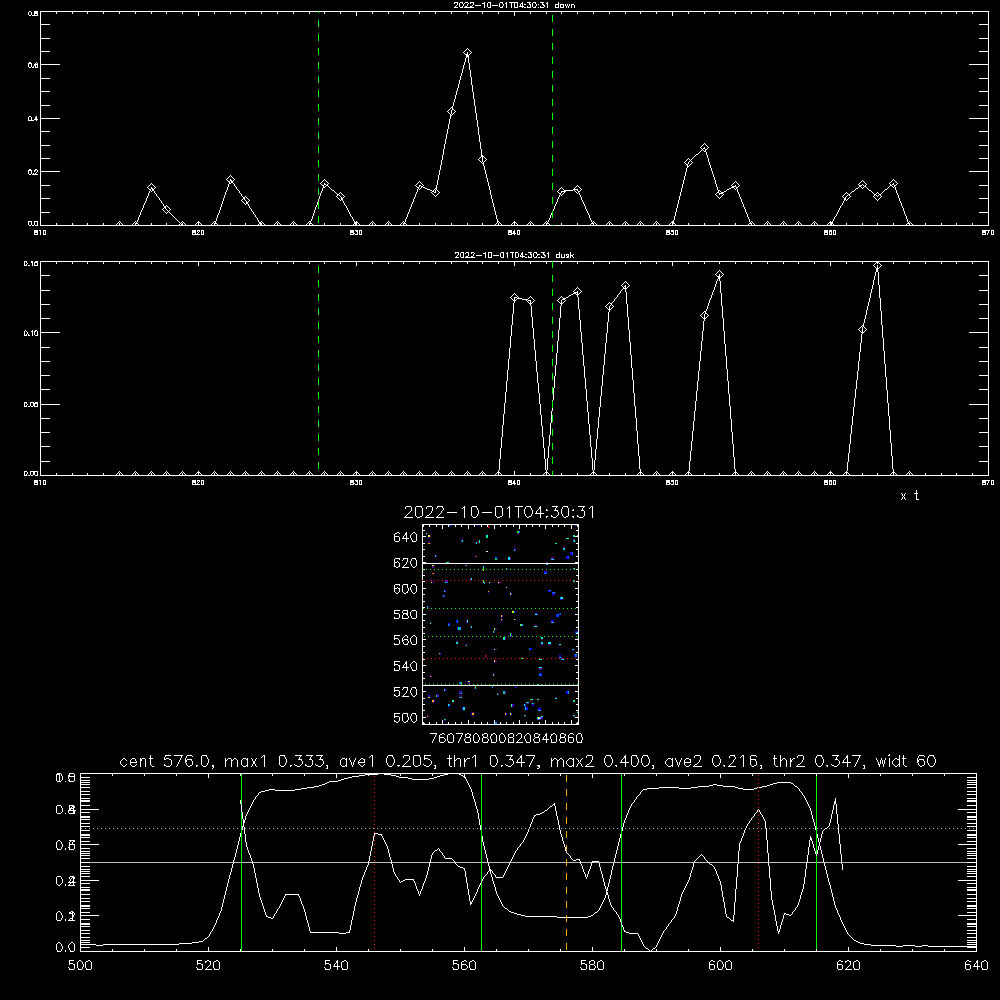Click the '0.6' y-axis label of dawn plot
Image resolution: width=1000 pixels, height=1000 pixels.
[x=32, y=65]
